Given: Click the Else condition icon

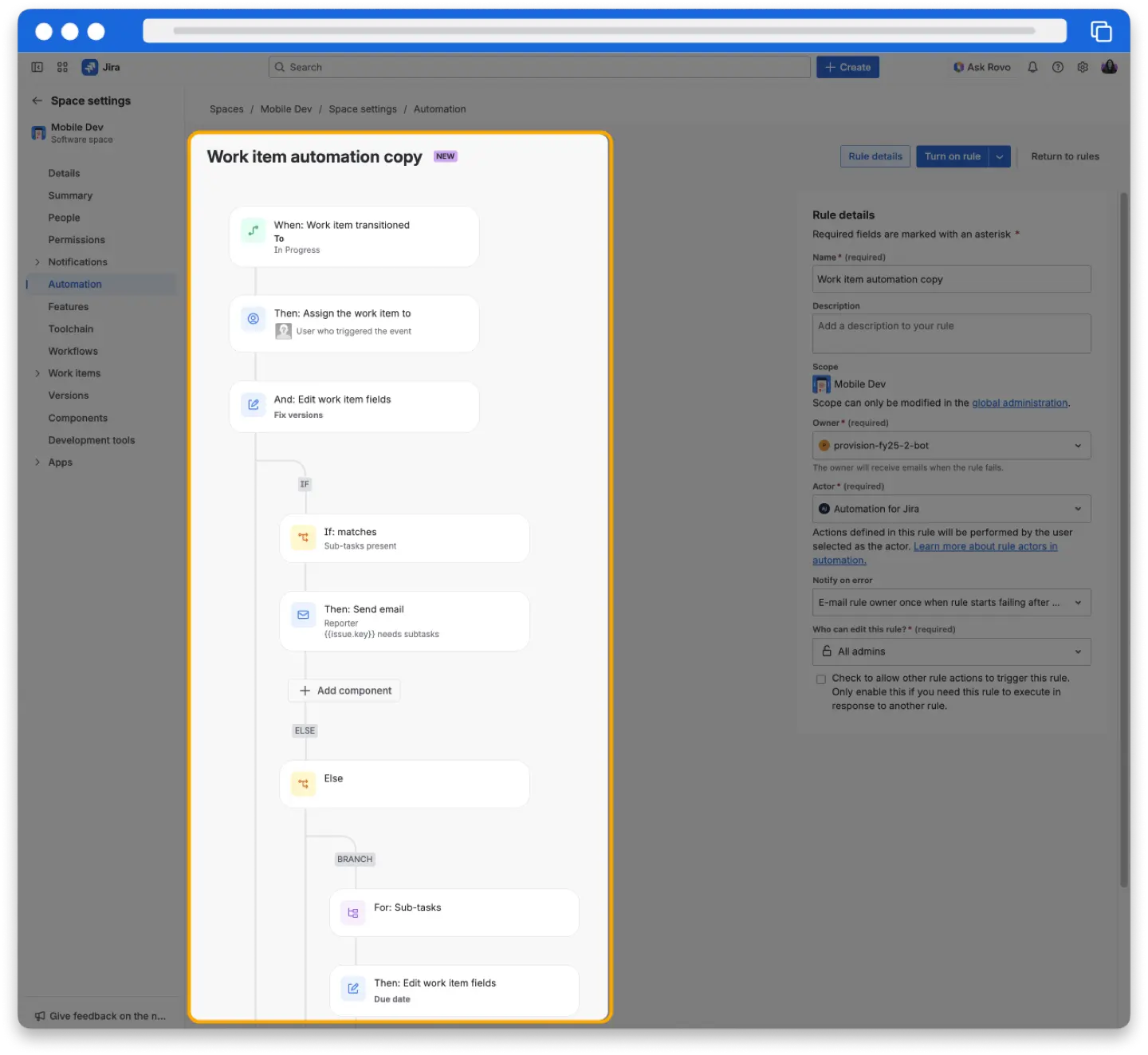Looking at the screenshot, I should [303, 784].
